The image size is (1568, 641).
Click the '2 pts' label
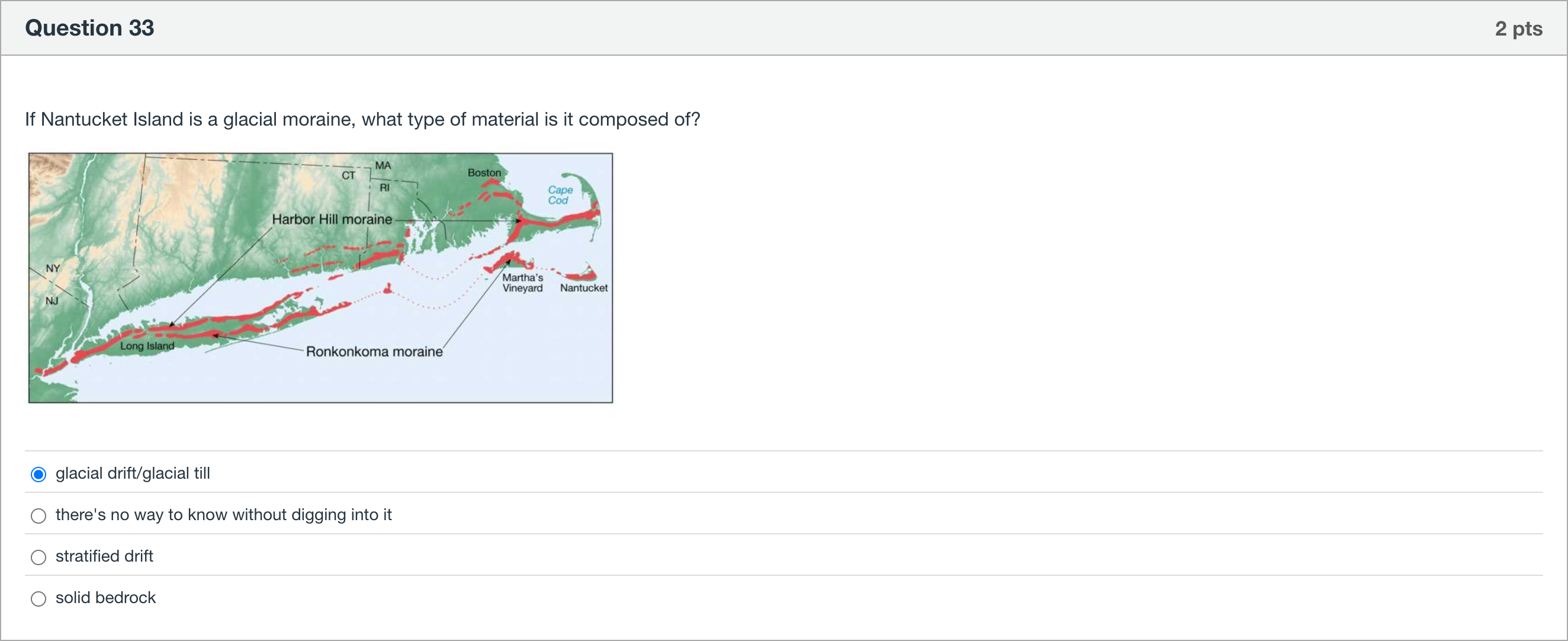pyautogui.click(x=1518, y=28)
